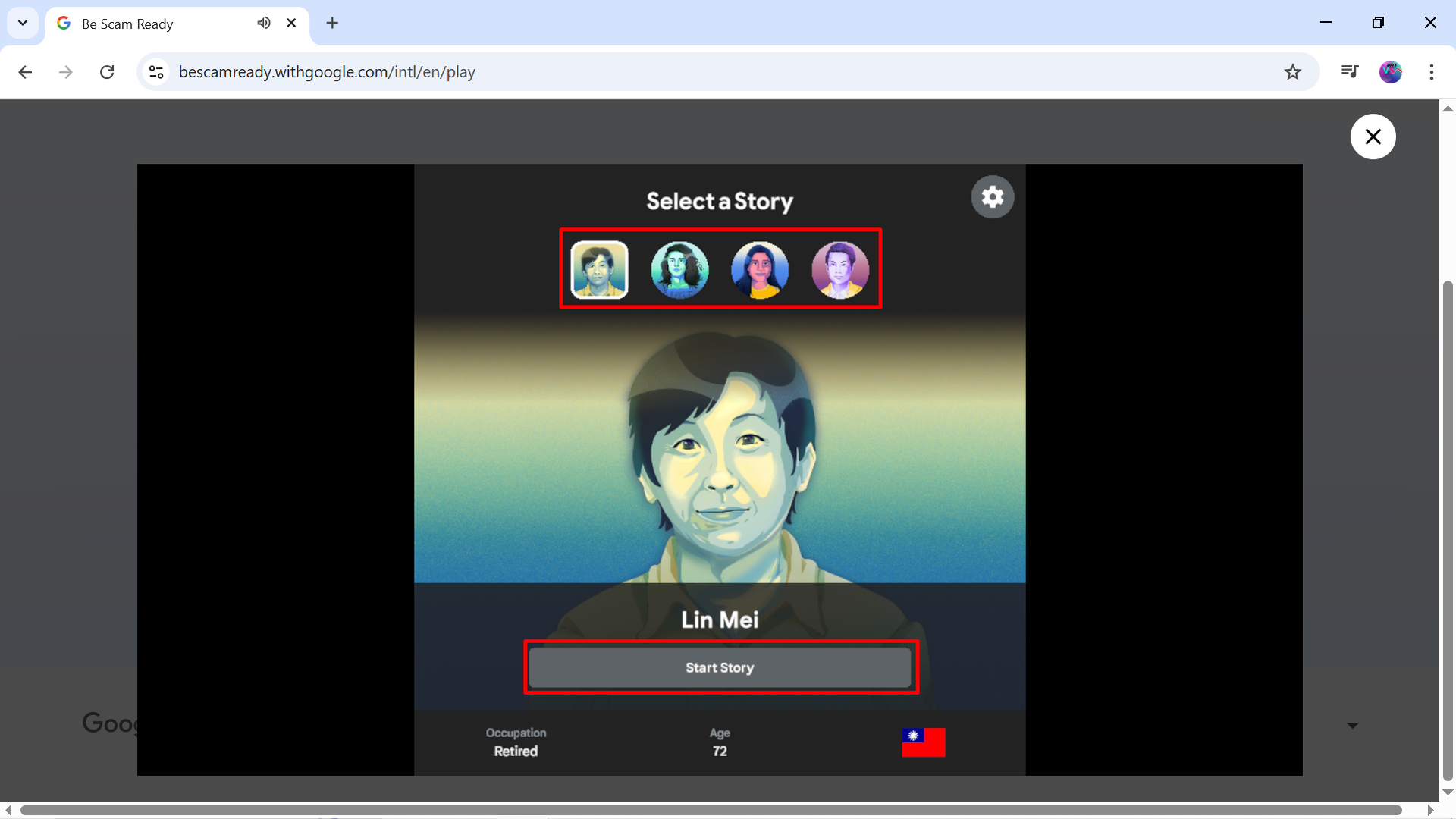Open the game settings gear

click(x=993, y=197)
